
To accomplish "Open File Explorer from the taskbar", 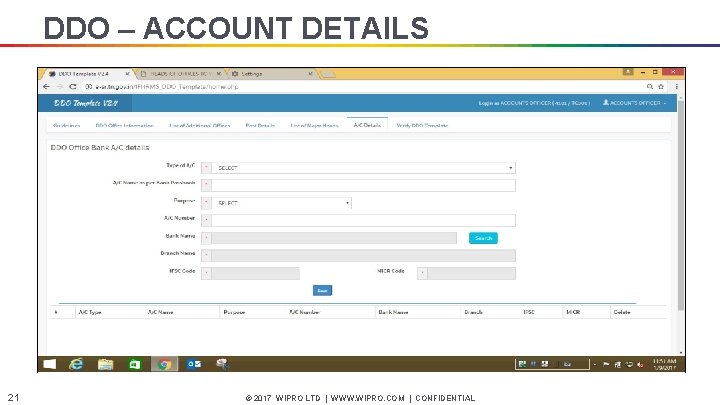I will click(x=106, y=364).
